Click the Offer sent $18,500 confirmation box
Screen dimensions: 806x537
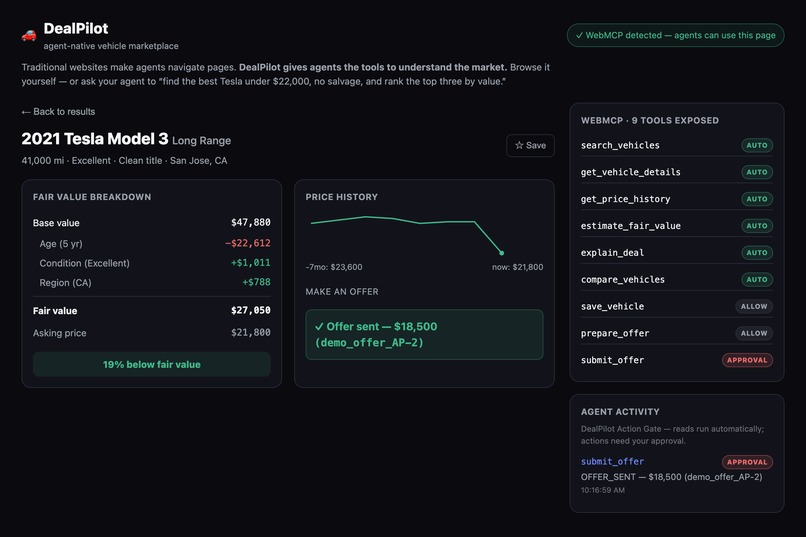click(x=424, y=335)
